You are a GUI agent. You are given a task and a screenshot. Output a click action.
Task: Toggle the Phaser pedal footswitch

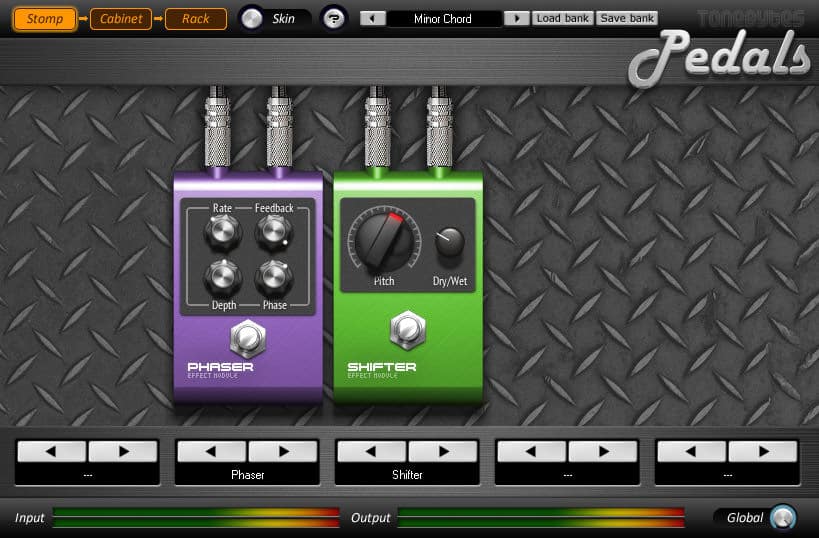(248, 338)
